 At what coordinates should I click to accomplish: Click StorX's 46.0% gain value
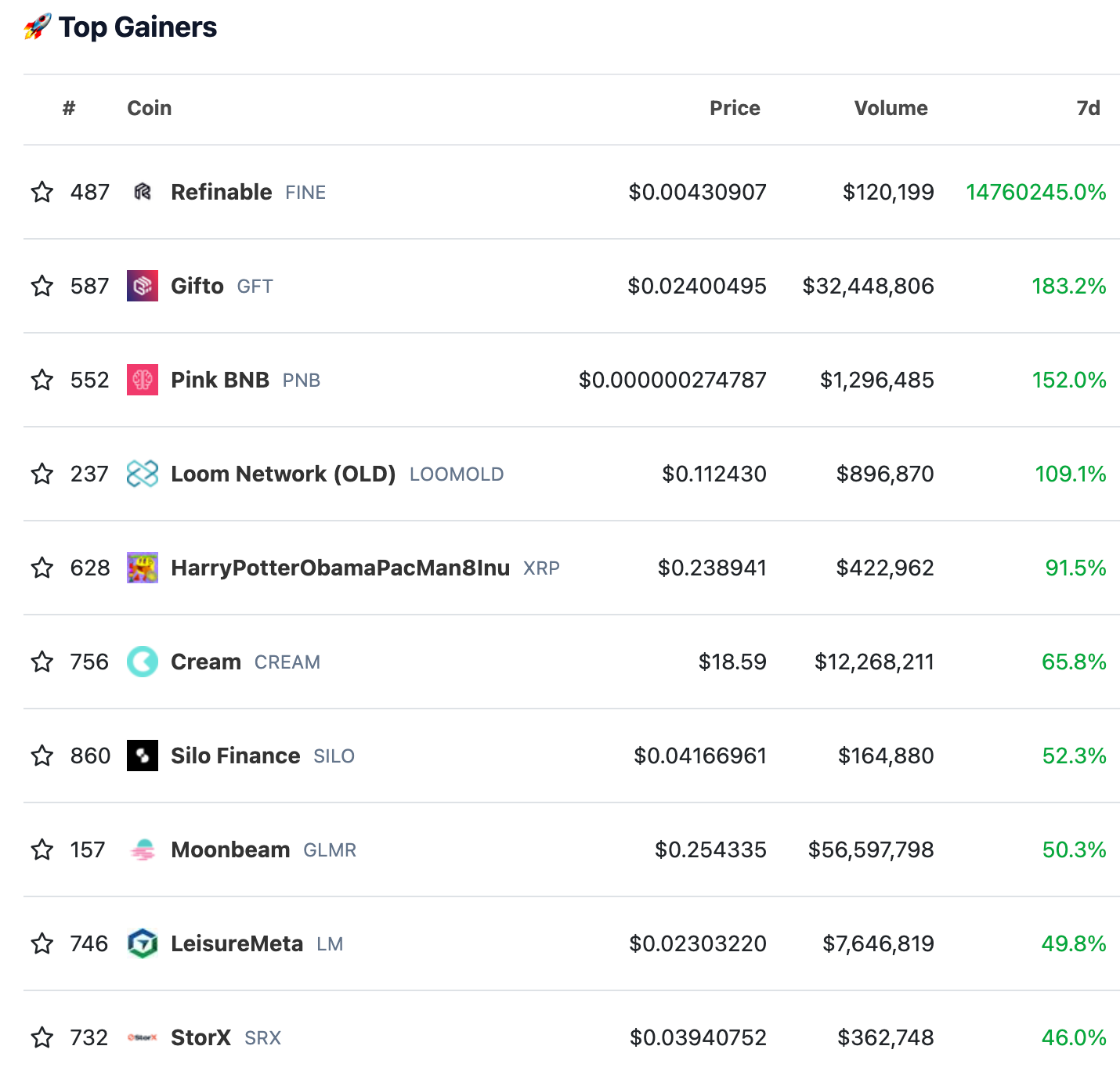point(1074,1037)
